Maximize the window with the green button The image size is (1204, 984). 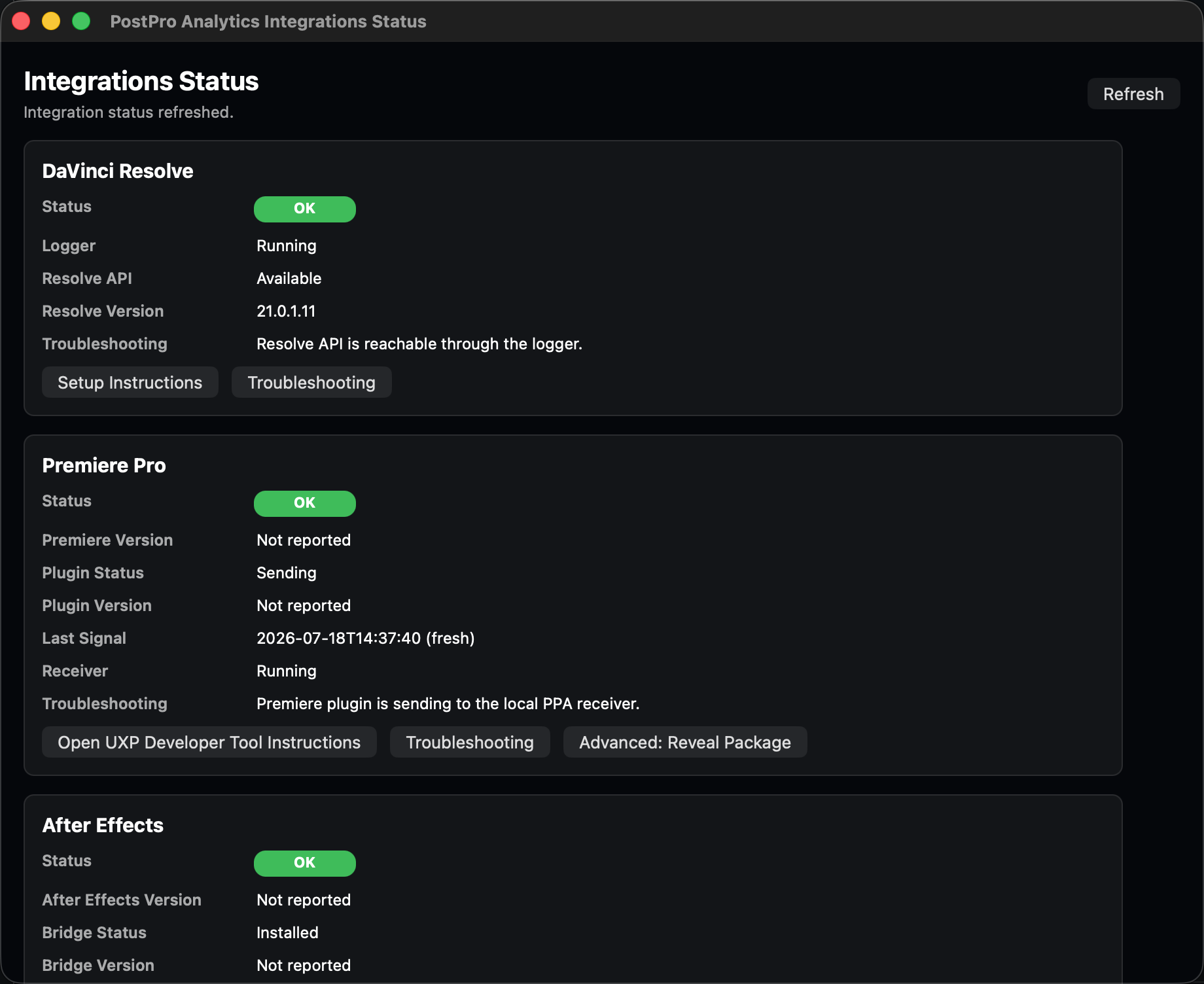click(81, 21)
